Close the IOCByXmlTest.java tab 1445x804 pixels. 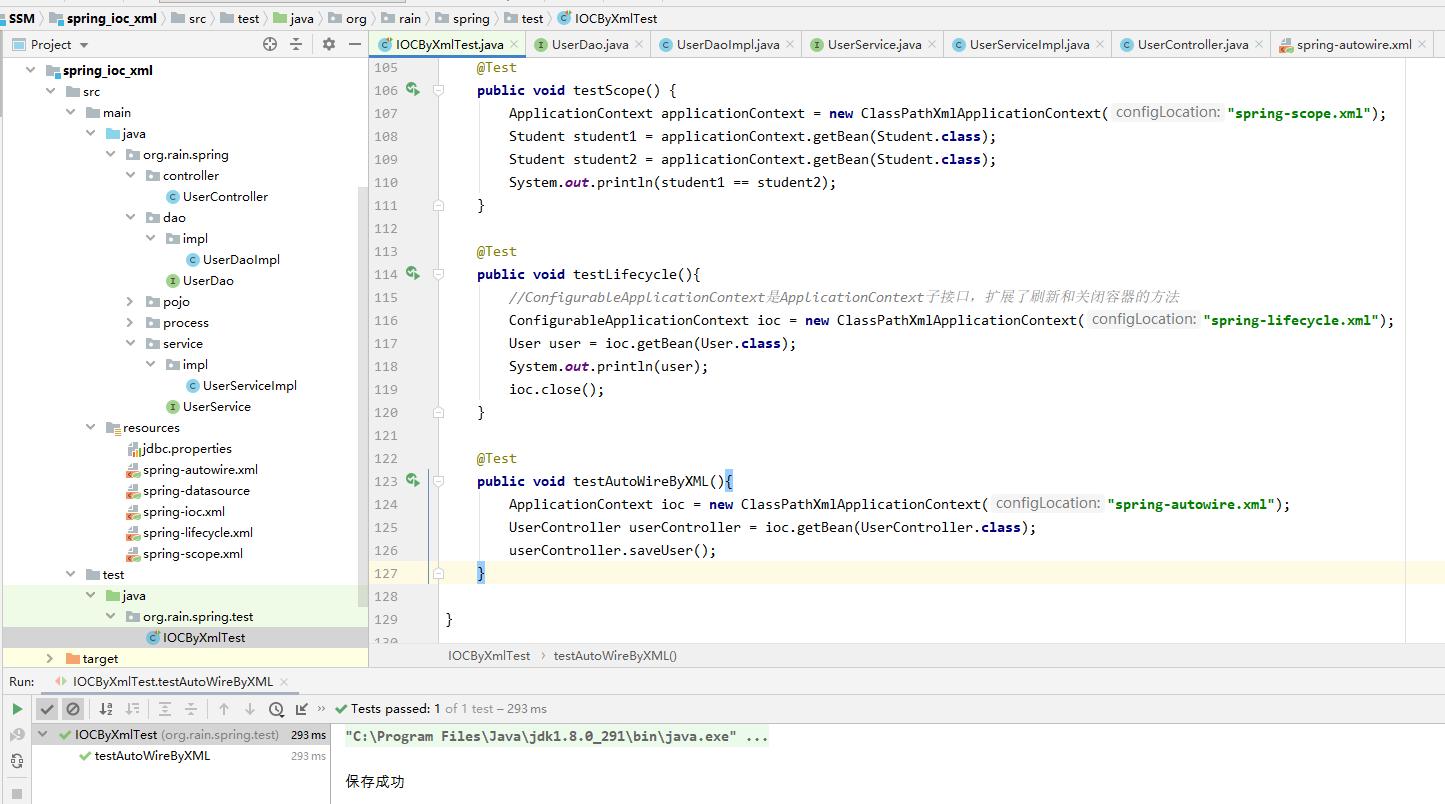[x=514, y=45]
